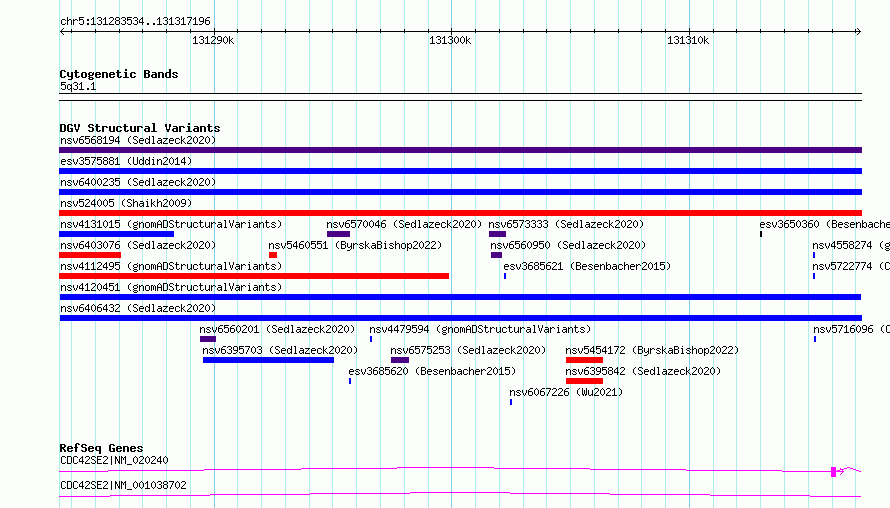Image resolution: width=890 pixels, height=508 pixels.
Task: Click the nsv6395842 (Sedlazeck2020) label
Action: click(643, 371)
